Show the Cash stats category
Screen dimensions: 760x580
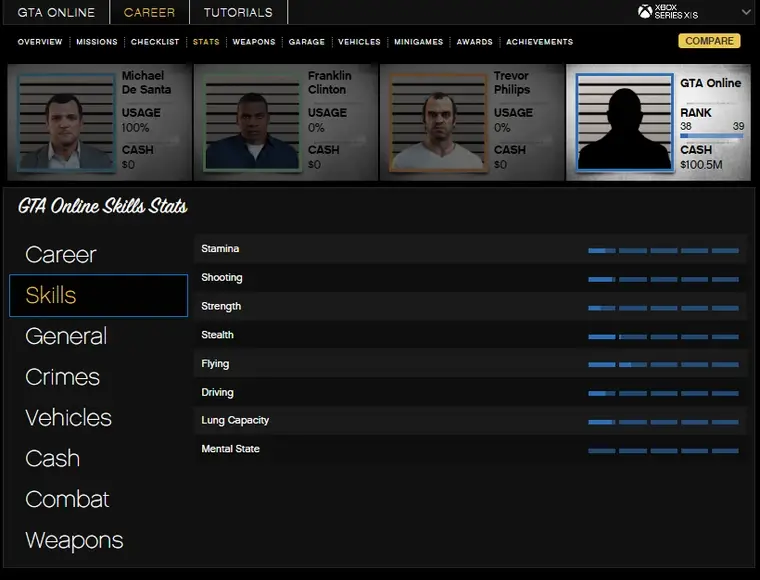pos(52,458)
